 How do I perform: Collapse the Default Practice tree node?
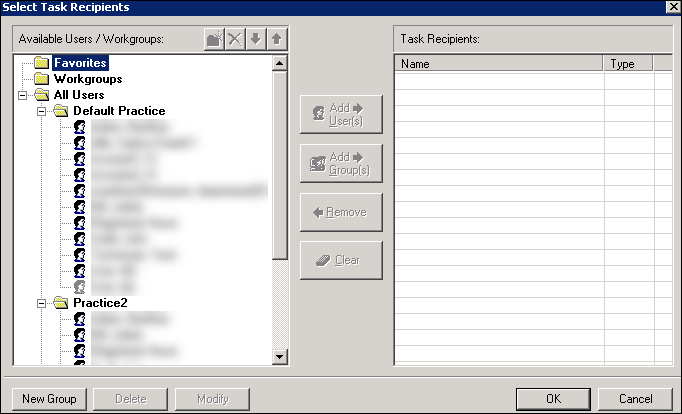coord(41,111)
